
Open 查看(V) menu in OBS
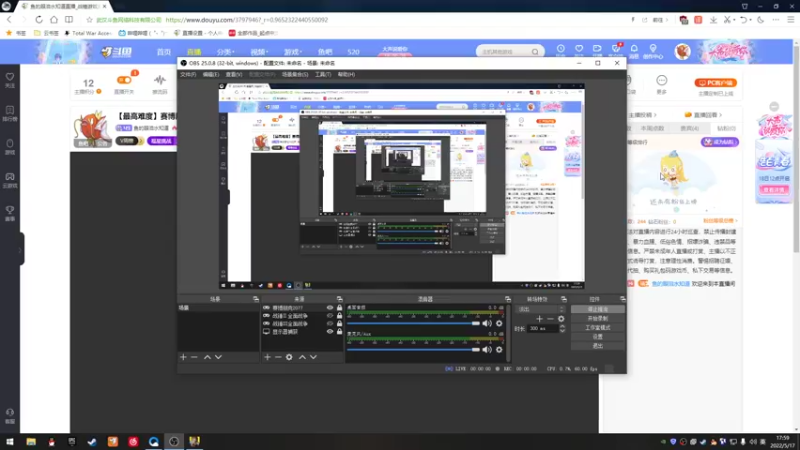234,74
